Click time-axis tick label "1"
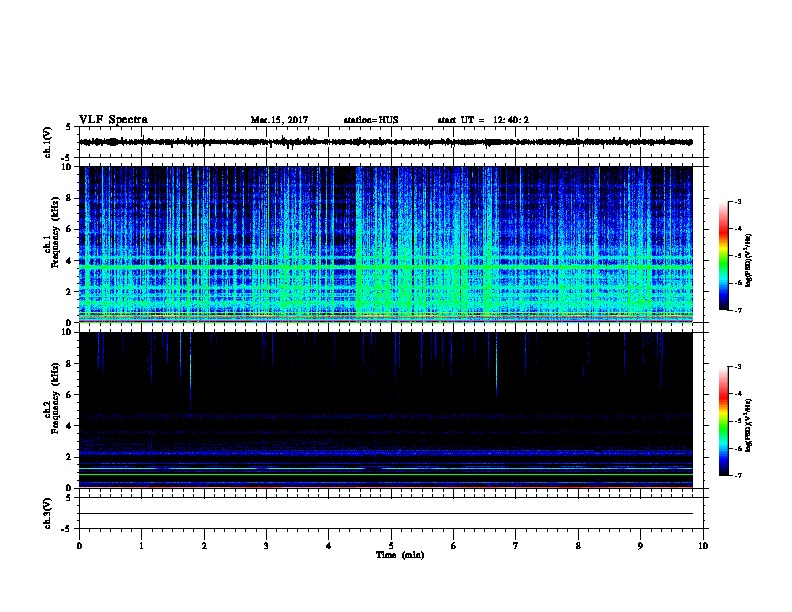The width and height of the screenshot is (792, 612). tap(142, 546)
